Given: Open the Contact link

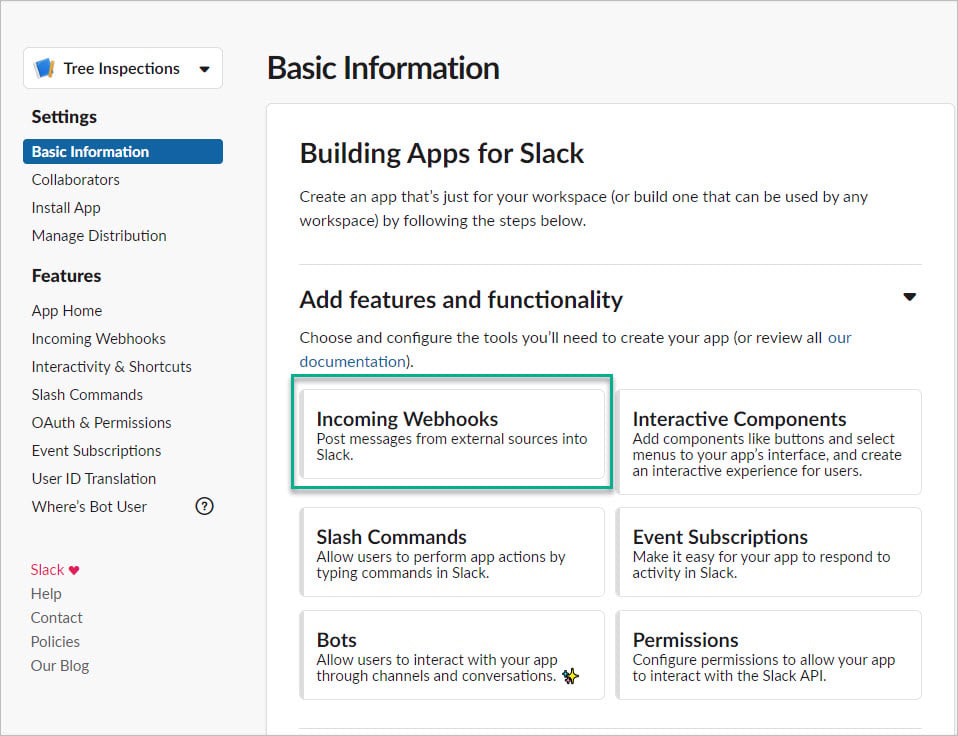Looking at the screenshot, I should (x=56, y=618).
